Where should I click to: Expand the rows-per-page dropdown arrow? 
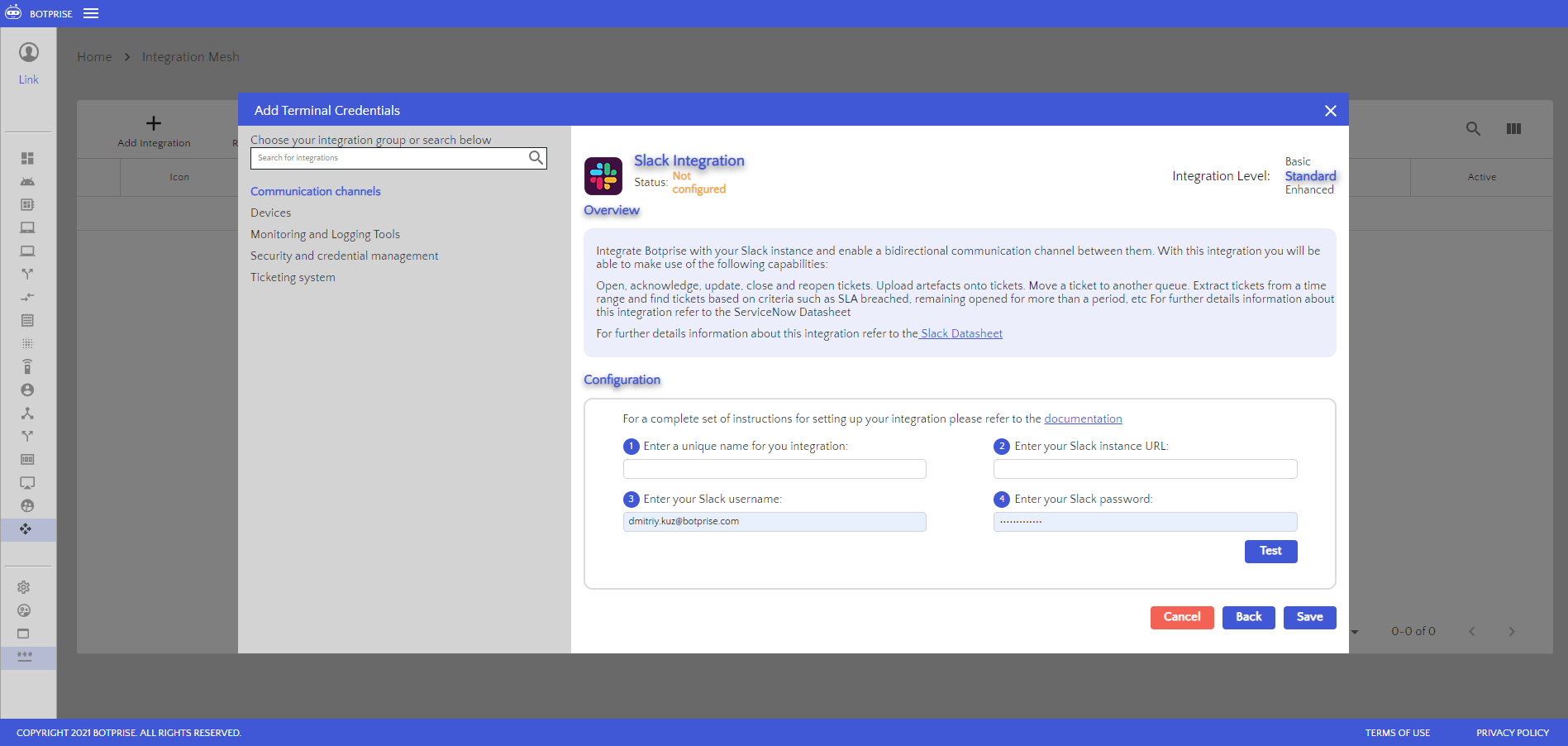click(x=1356, y=632)
